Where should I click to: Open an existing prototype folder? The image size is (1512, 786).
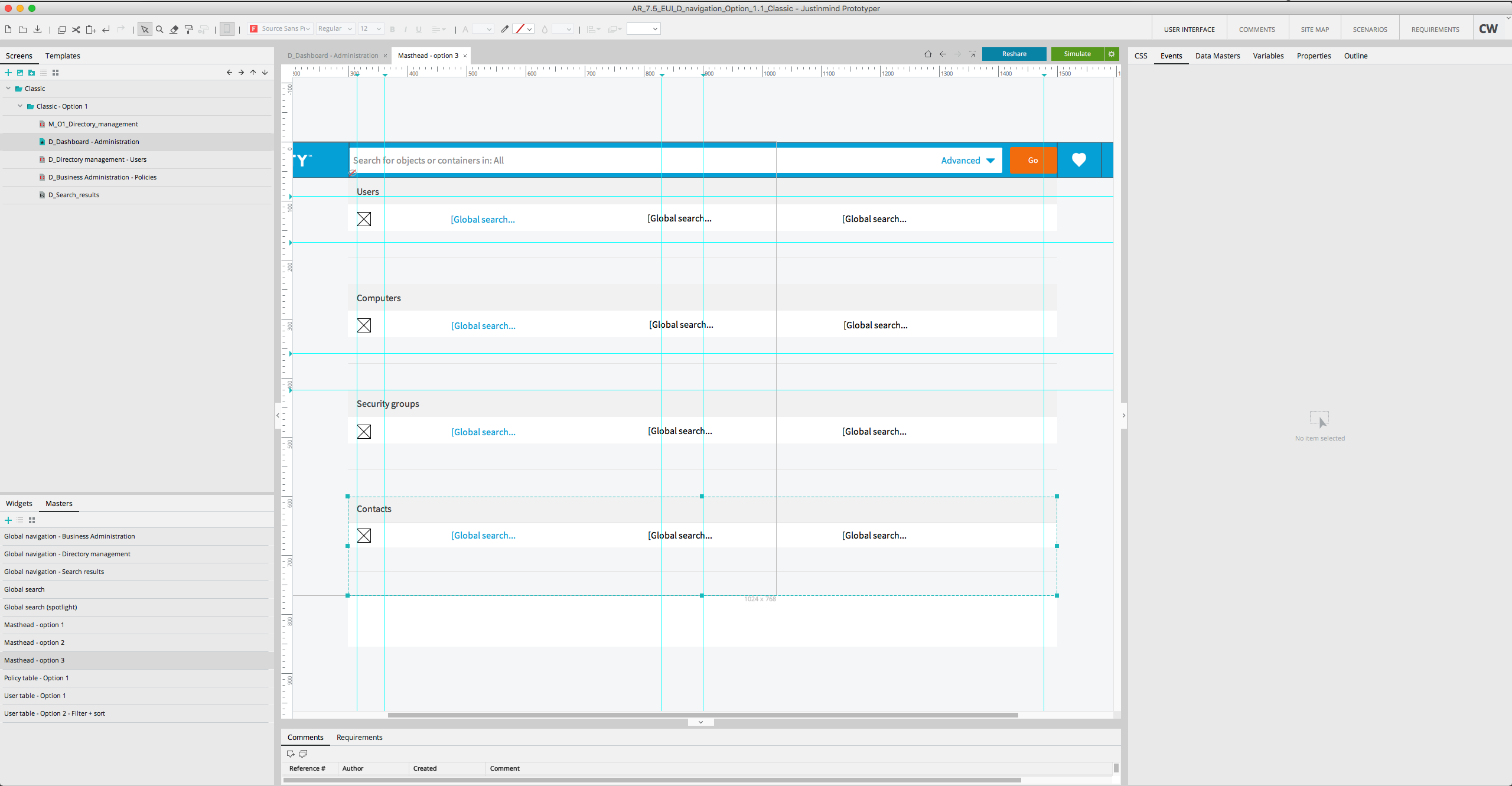[22, 29]
